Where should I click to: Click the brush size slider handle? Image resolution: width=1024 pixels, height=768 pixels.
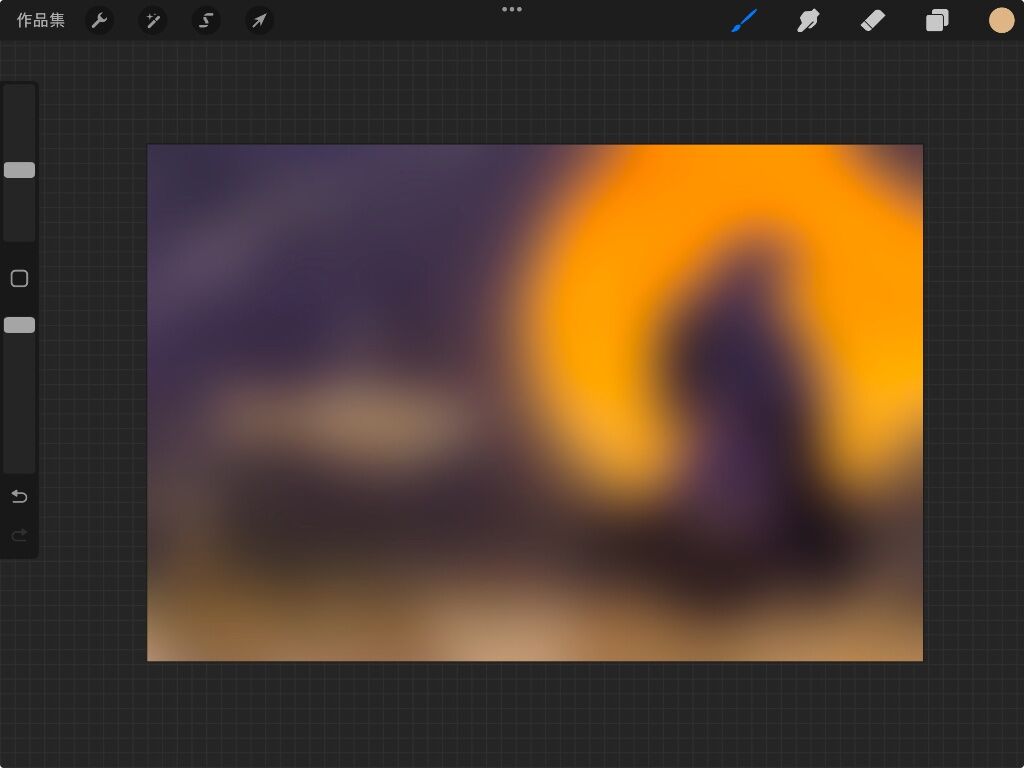point(19,170)
